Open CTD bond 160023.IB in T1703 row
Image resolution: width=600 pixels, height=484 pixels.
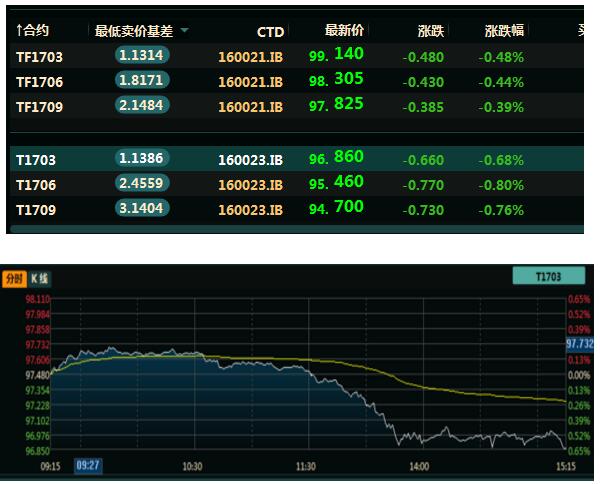pos(250,159)
